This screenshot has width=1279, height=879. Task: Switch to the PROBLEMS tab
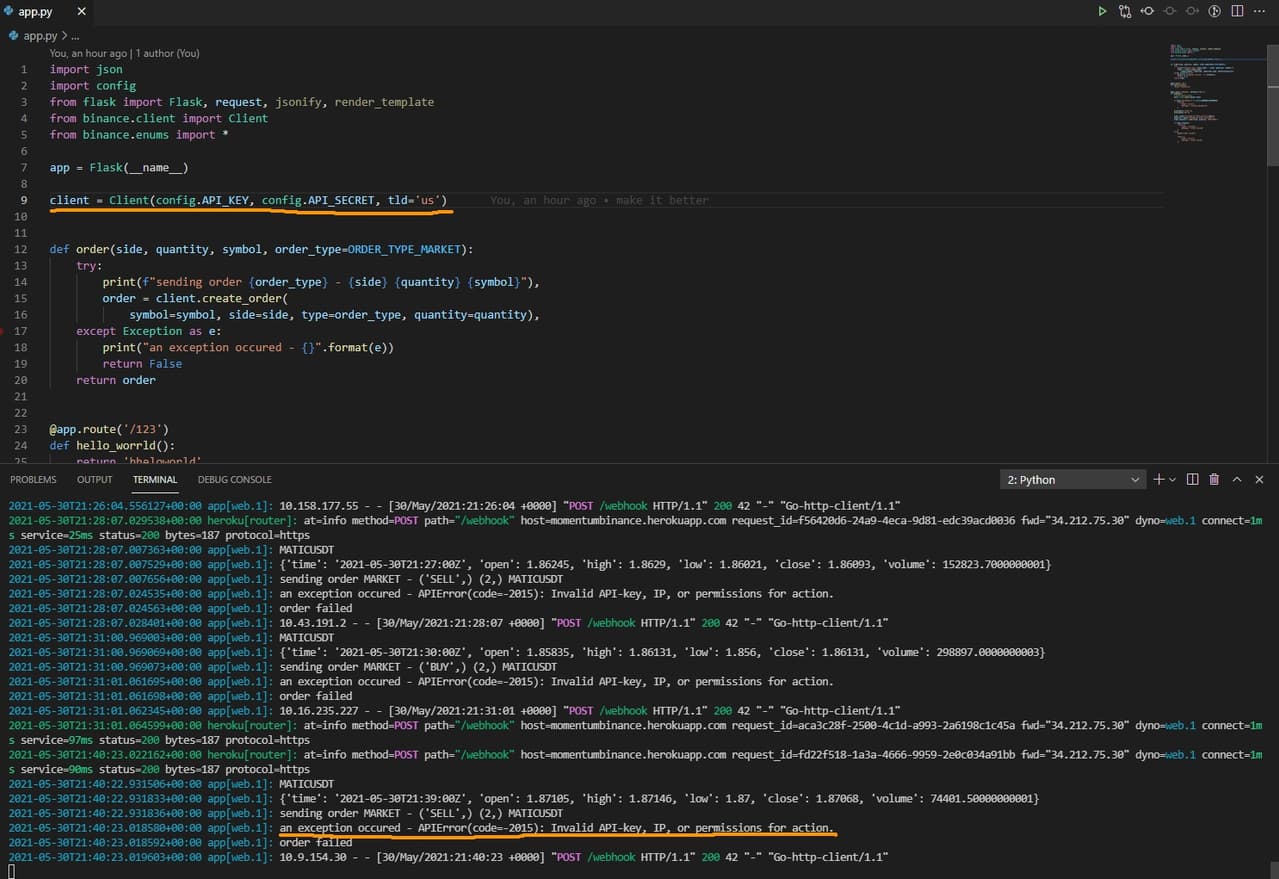point(33,480)
